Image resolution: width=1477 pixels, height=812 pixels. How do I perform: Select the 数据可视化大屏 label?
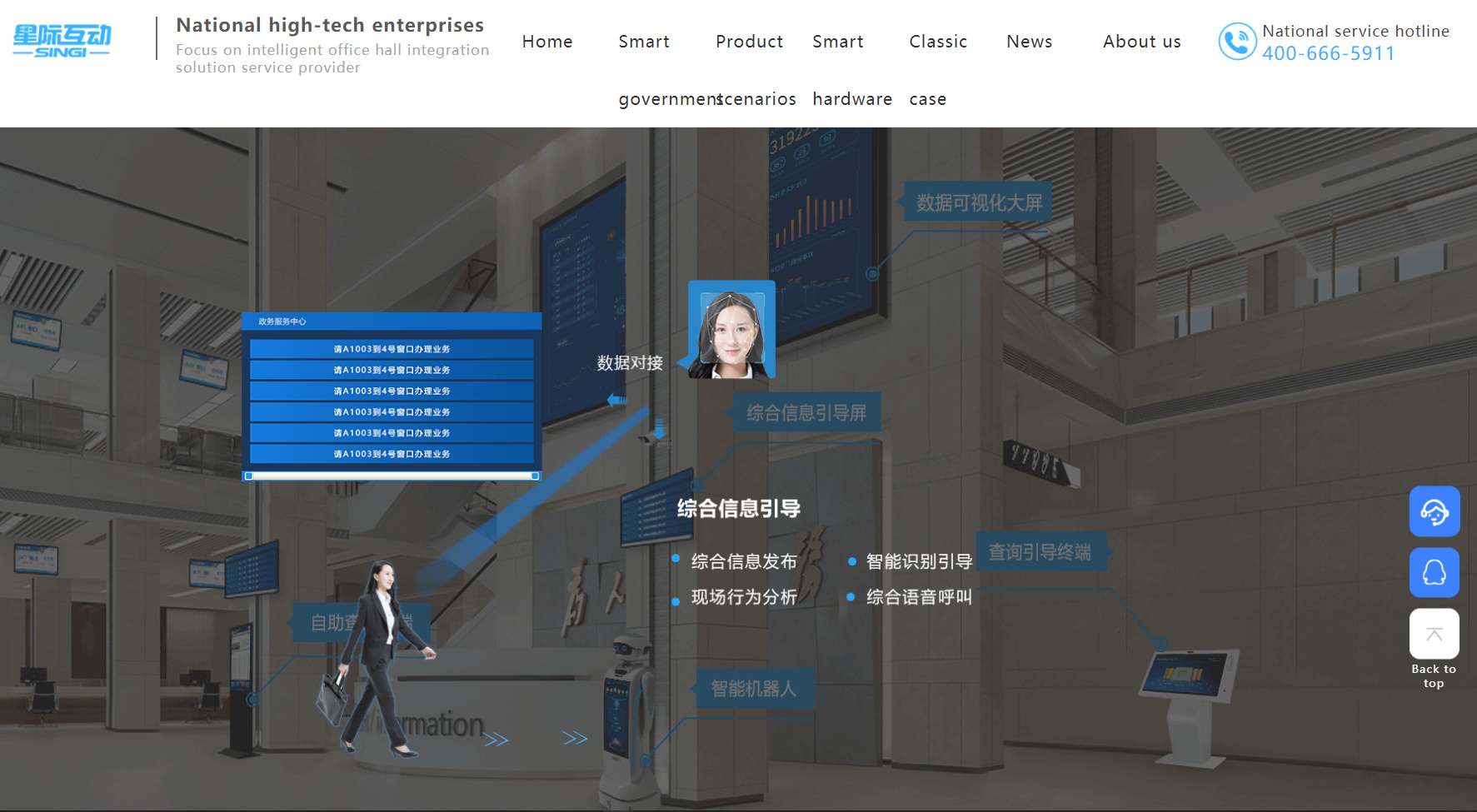point(979,202)
